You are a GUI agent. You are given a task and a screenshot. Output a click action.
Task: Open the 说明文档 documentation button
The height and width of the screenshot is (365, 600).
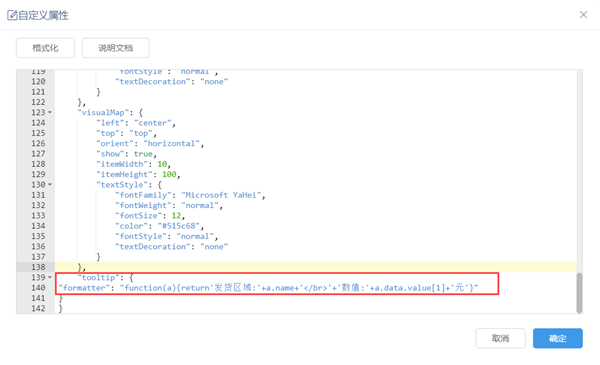tap(116, 48)
